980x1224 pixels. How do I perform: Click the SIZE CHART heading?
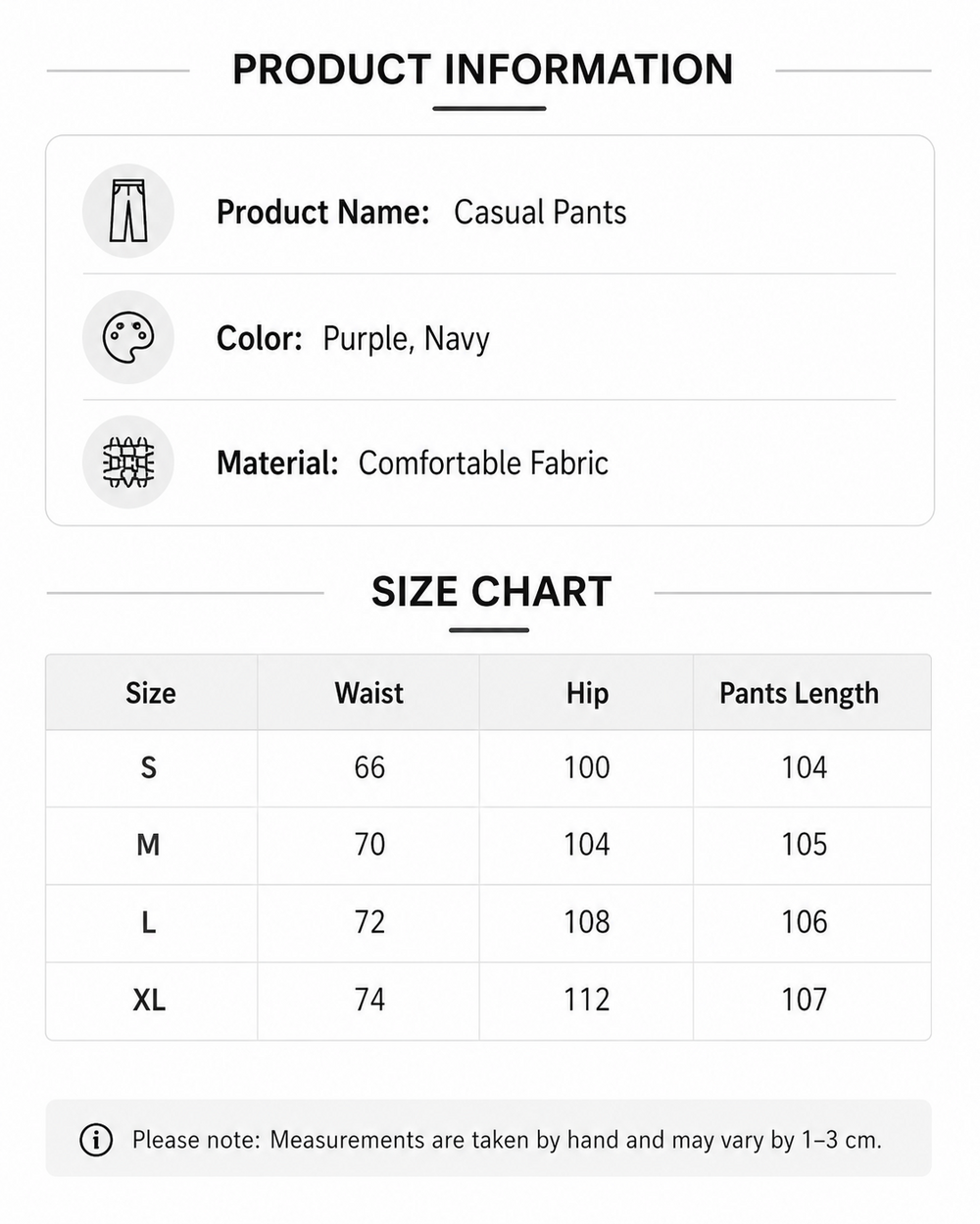(x=491, y=592)
